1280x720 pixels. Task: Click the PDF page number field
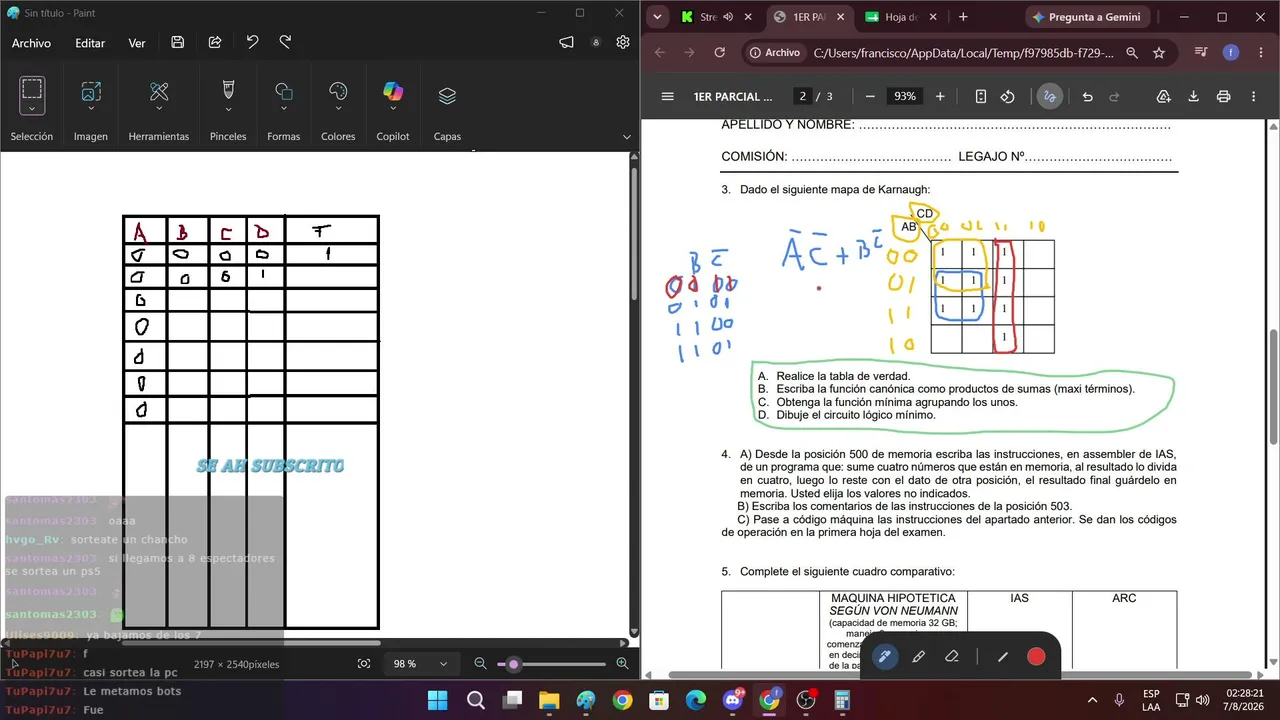point(802,97)
